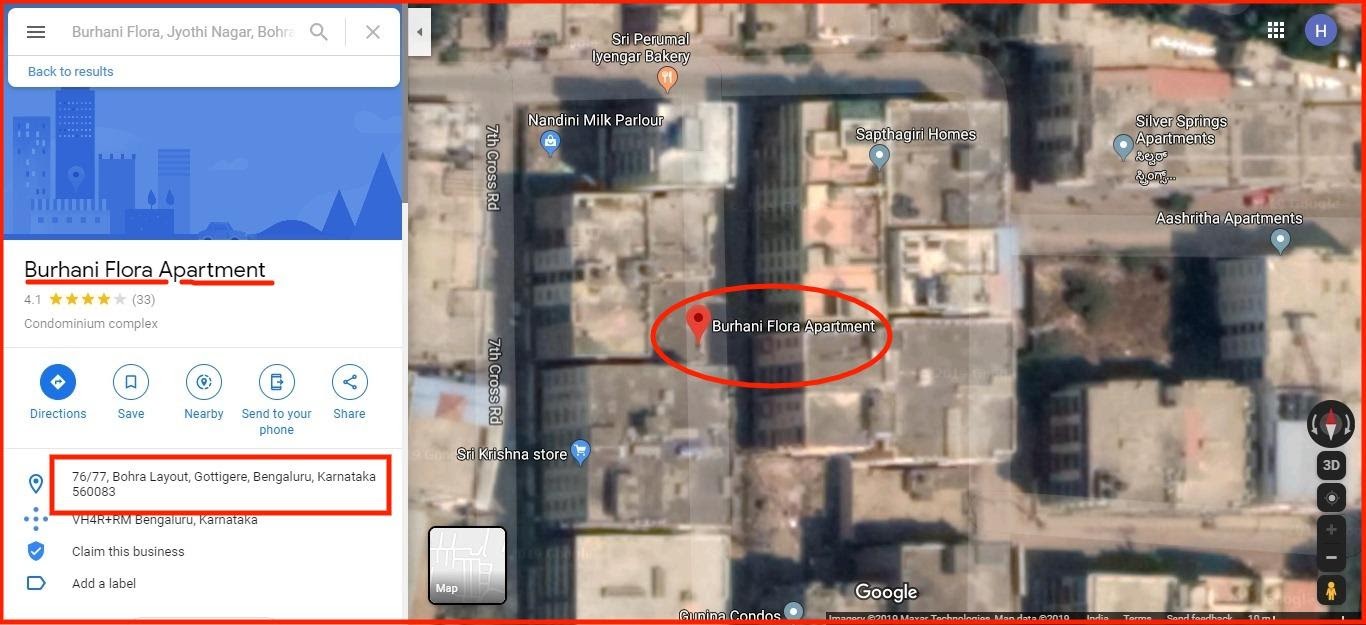Open the Google apps grid

(1276, 30)
